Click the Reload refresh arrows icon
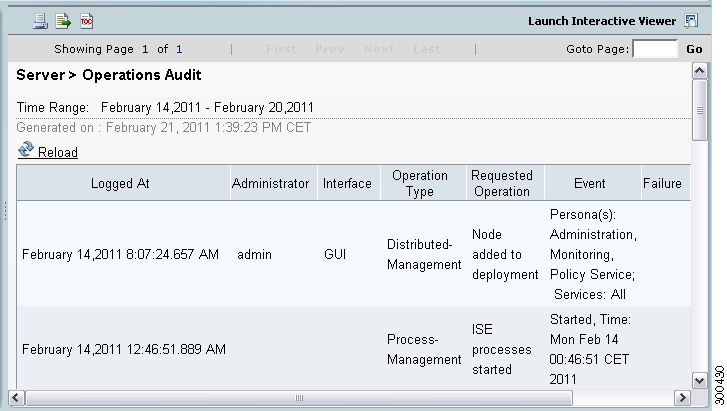The width and height of the screenshot is (727, 411). coord(26,150)
